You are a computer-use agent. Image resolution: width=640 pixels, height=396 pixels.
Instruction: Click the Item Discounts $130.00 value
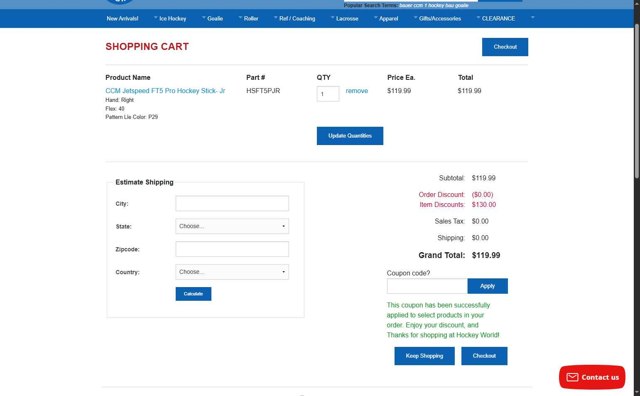(484, 205)
